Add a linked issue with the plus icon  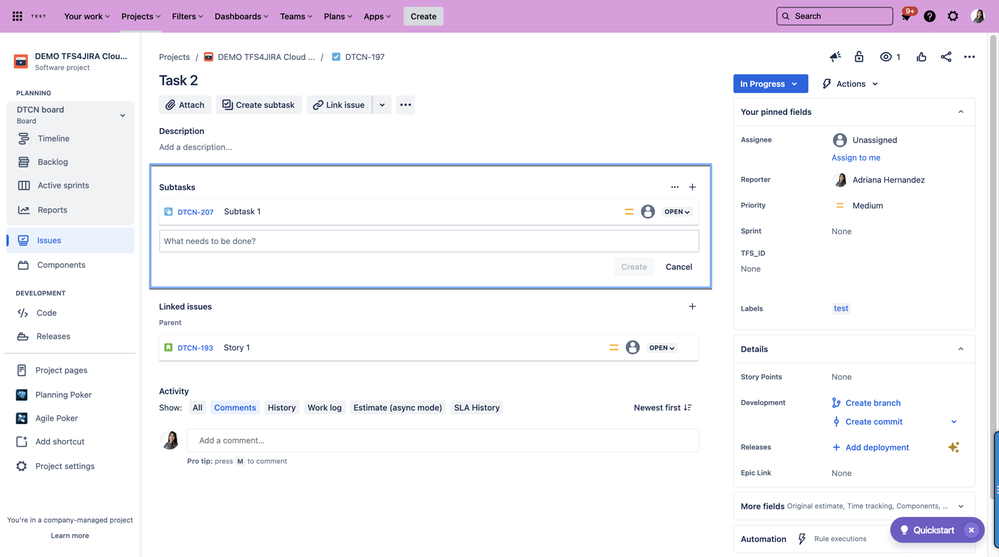pyautogui.click(x=693, y=307)
